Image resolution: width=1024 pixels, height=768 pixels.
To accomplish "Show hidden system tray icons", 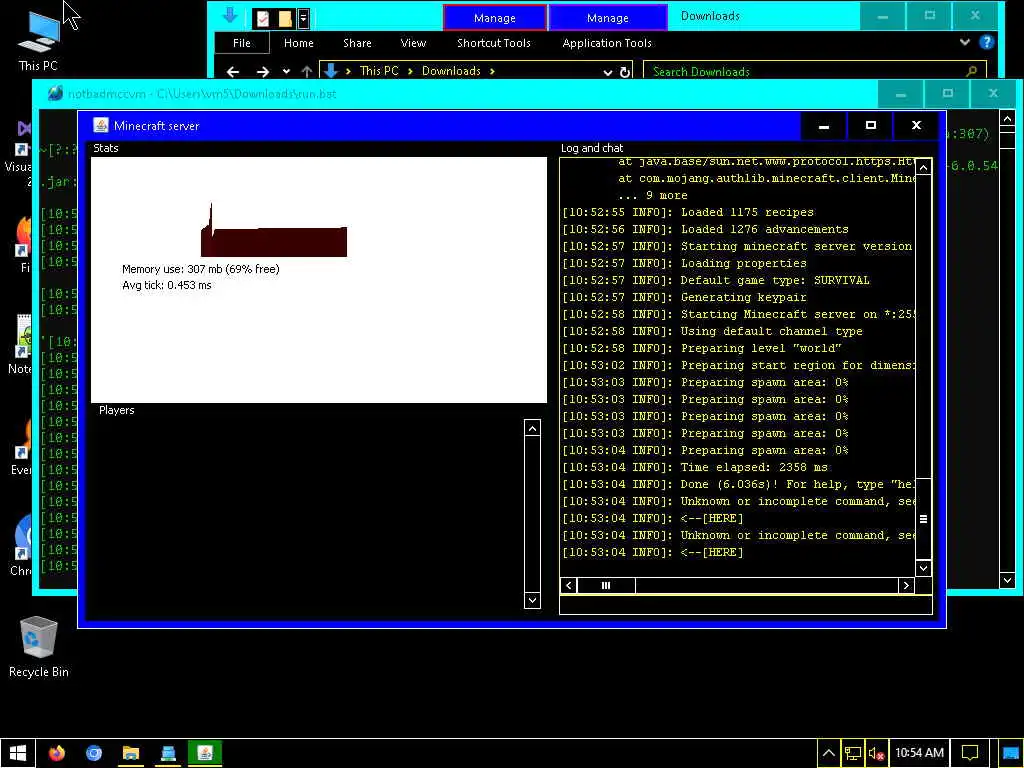I will click(x=828, y=753).
